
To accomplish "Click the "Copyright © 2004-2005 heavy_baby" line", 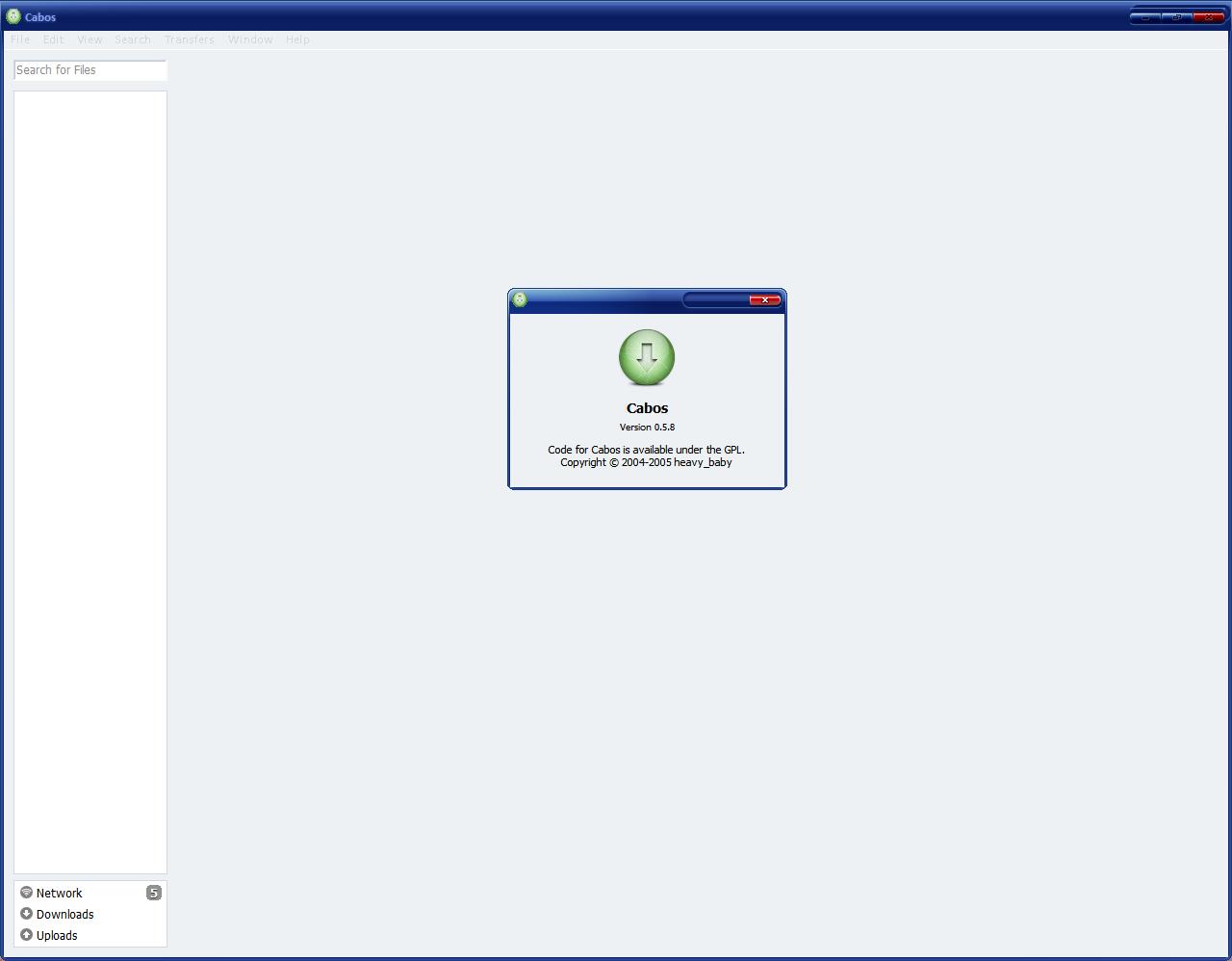I will tap(646, 462).
